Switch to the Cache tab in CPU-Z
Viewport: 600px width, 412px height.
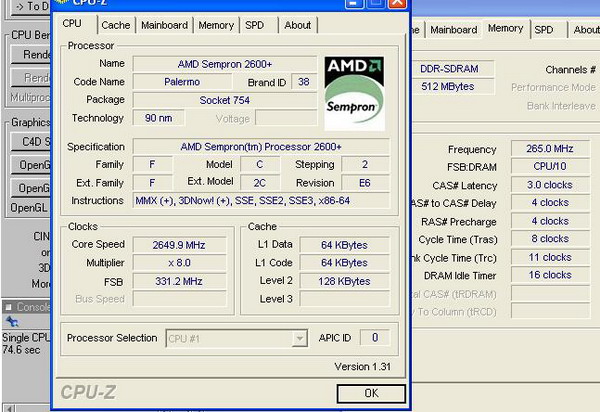tap(116, 25)
